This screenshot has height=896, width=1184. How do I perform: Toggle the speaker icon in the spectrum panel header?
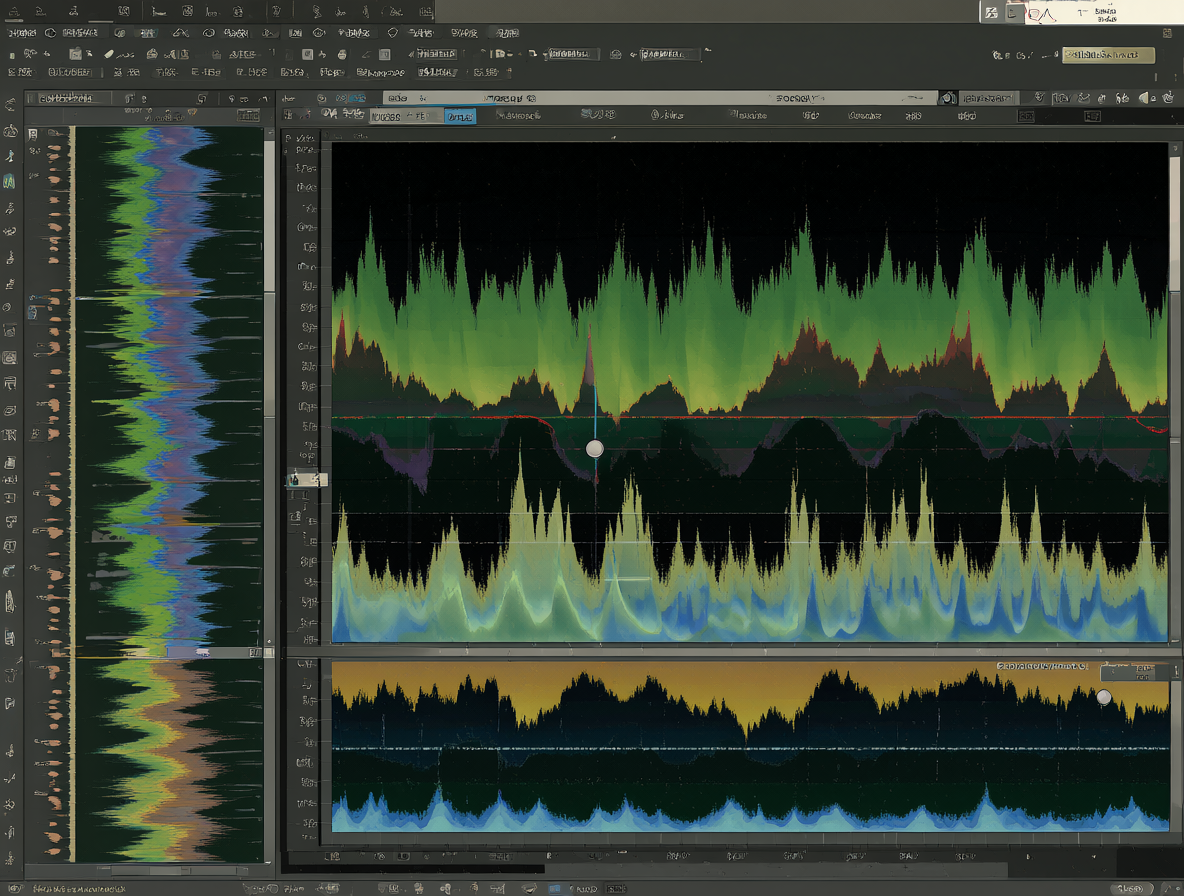click(x=1144, y=98)
